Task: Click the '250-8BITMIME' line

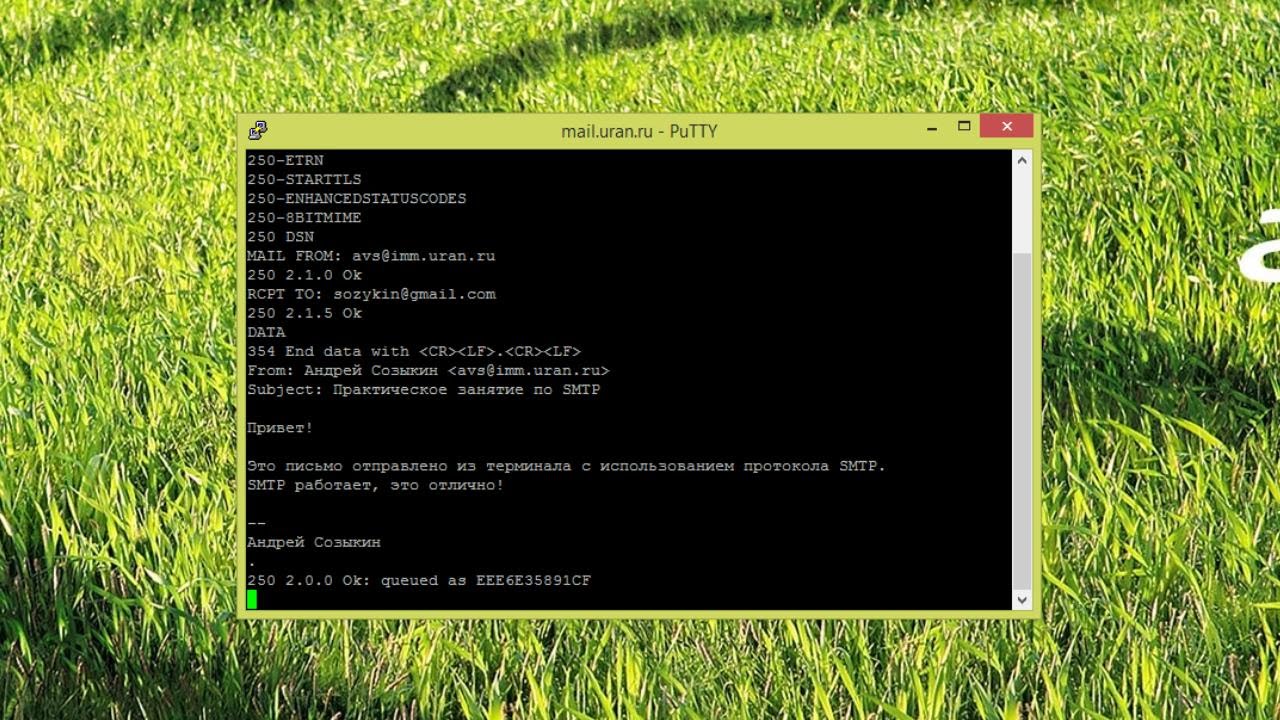Action: (x=304, y=217)
